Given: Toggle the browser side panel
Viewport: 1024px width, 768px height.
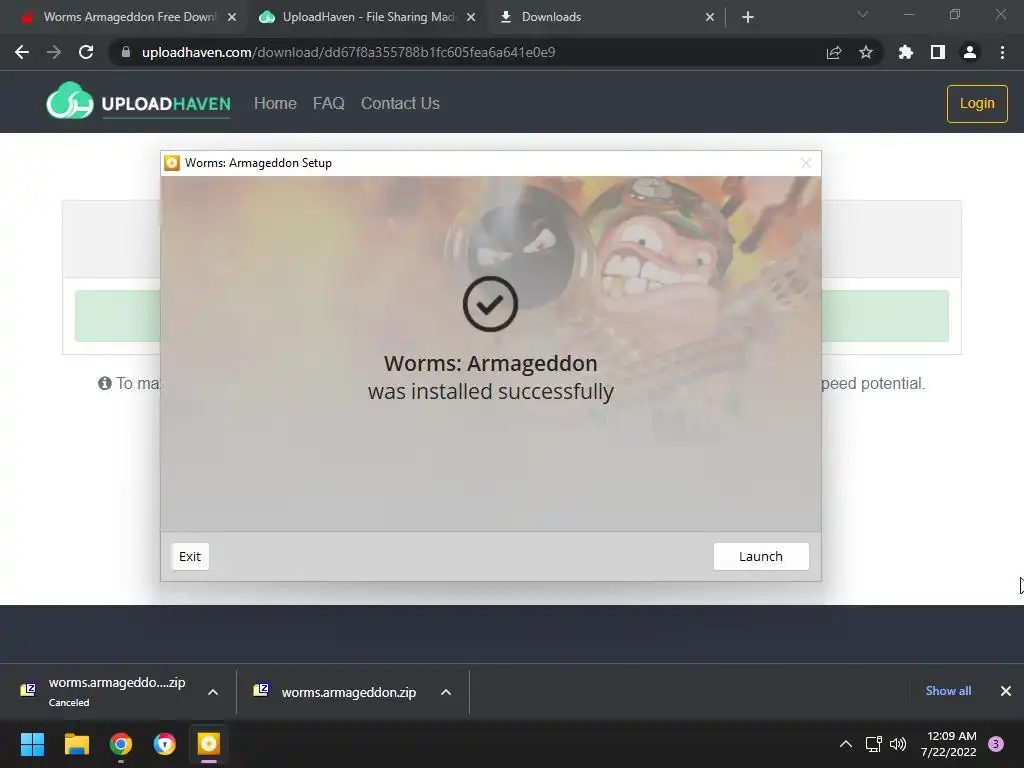Looking at the screenshot, I should (x=938, y=52).
